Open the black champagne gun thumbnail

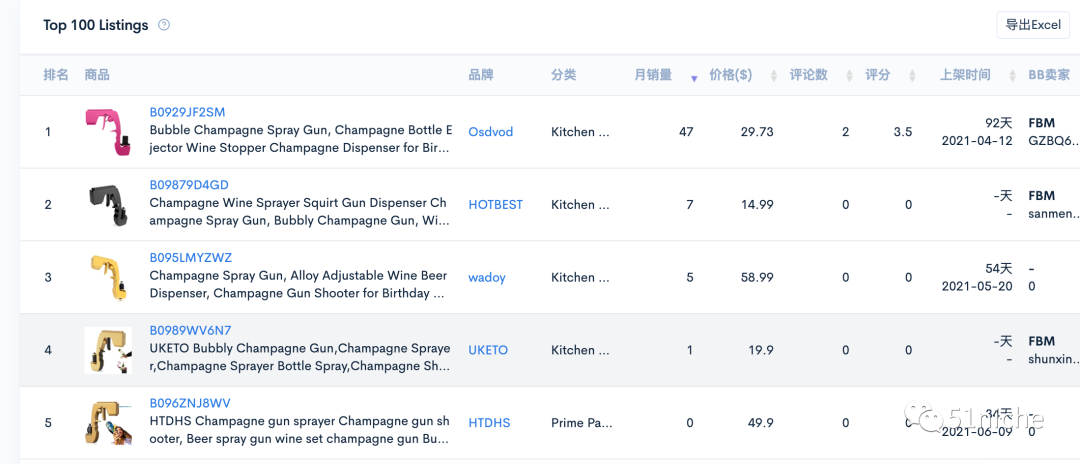click(x=108, y=205)
